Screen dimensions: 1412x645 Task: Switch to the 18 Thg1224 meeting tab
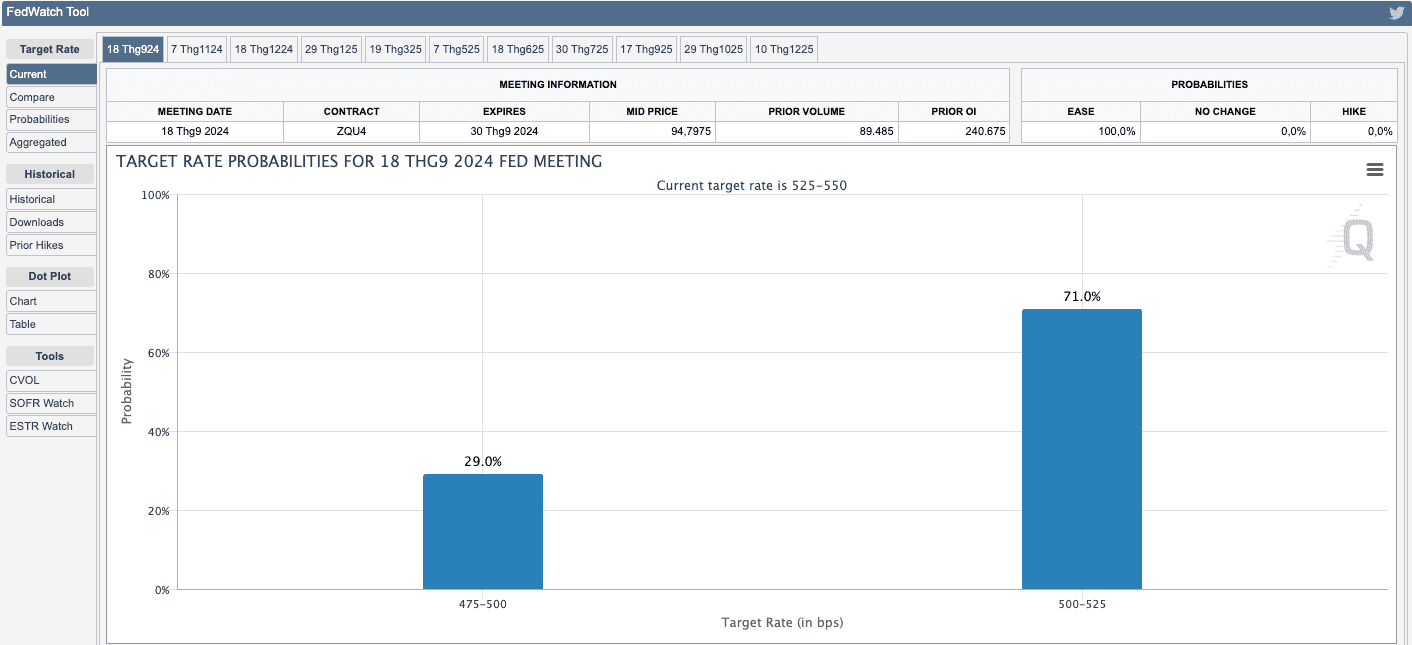pos(264,49)
